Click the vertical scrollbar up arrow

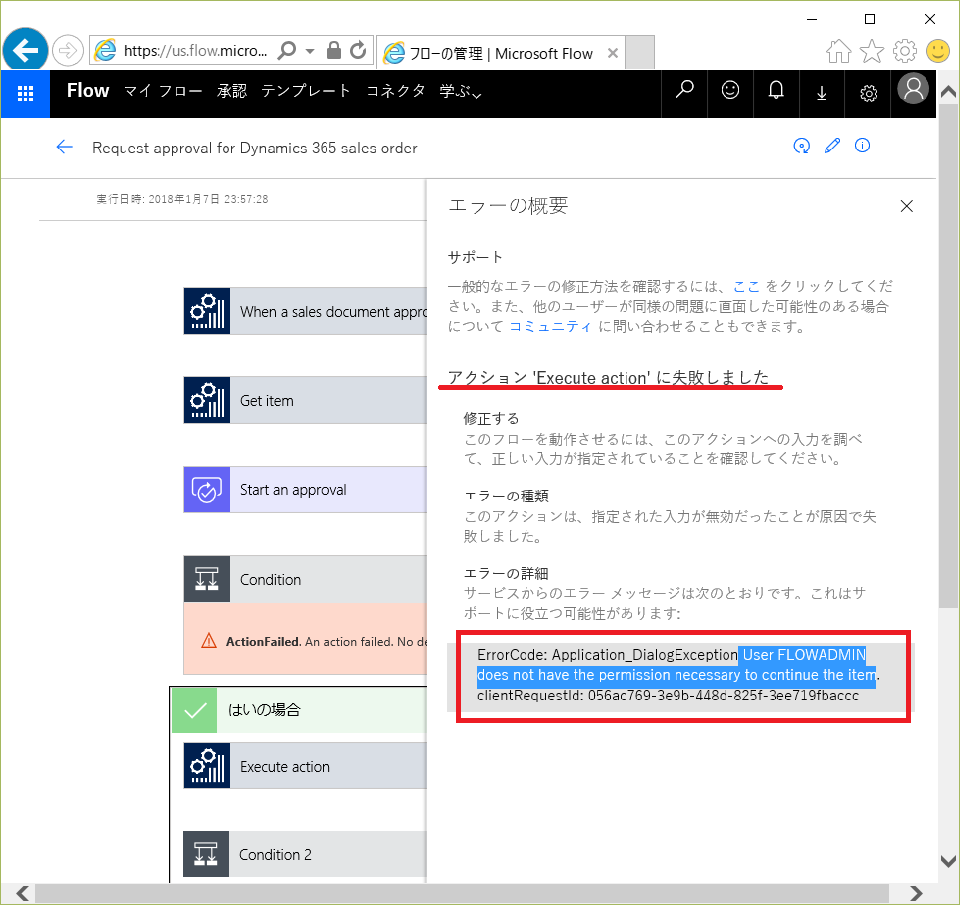point(948,92)
